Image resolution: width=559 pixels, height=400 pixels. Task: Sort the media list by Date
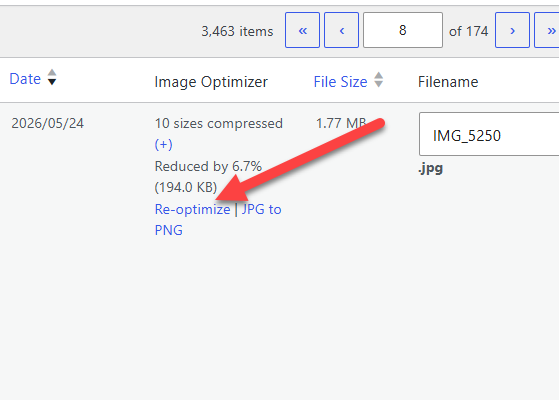[25, 79]
